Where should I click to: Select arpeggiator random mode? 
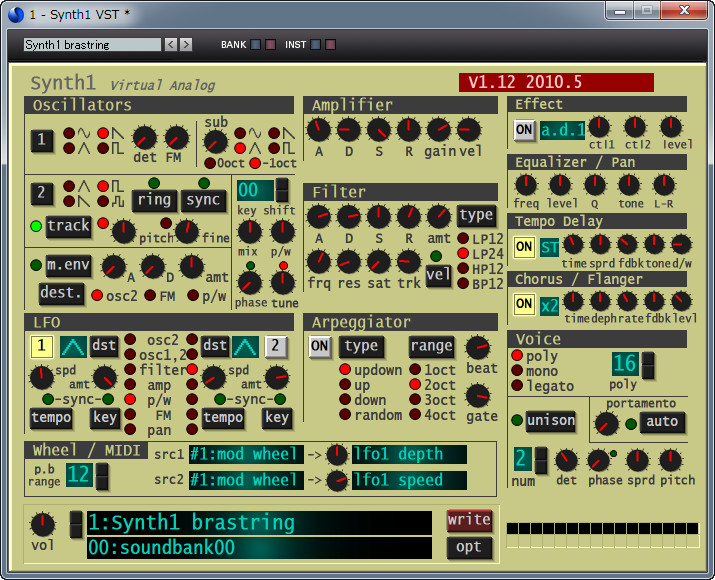pos(345,414)
